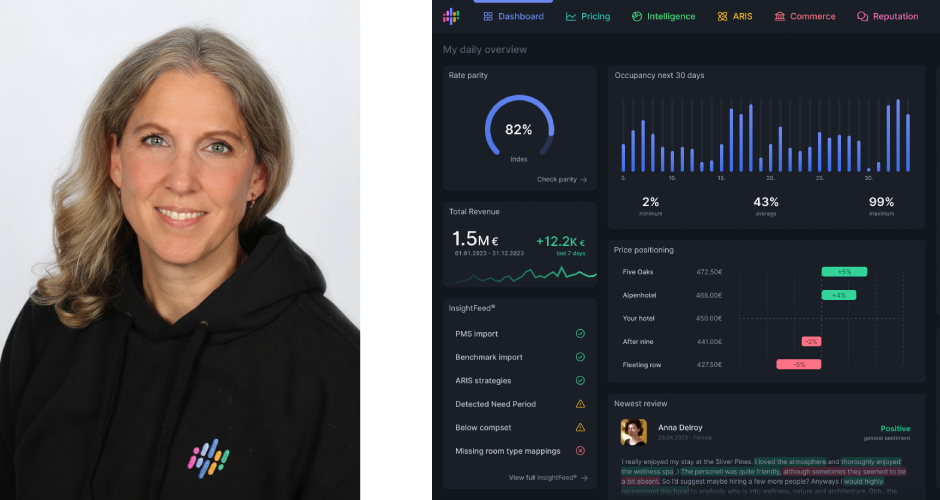Click the Reputation chat bubble icon
Viewport: 940px width, 500px height.
[x=862, y=17]
